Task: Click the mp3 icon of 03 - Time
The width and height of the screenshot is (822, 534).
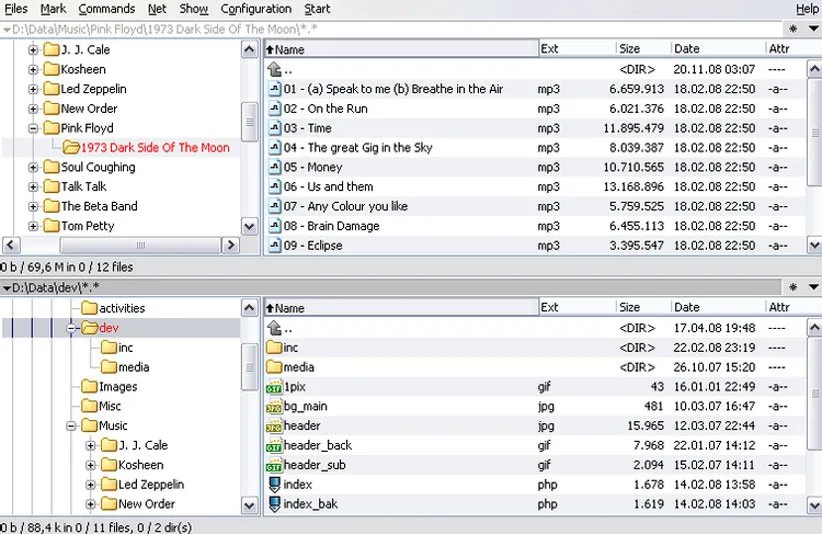Action: (x=275, y=128)
